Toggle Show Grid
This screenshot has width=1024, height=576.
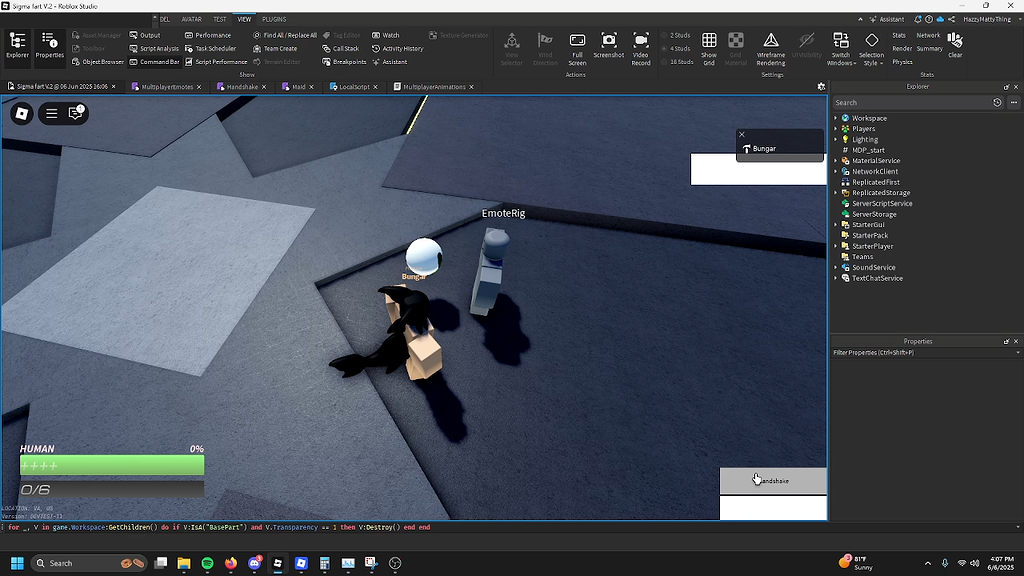709,49
